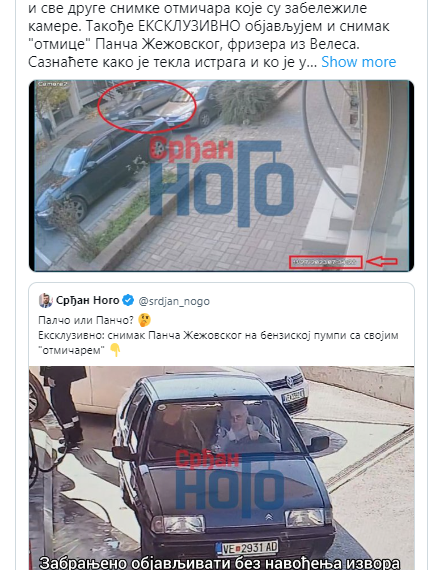Click the Палчо или Панчо question line

[86, 320]
